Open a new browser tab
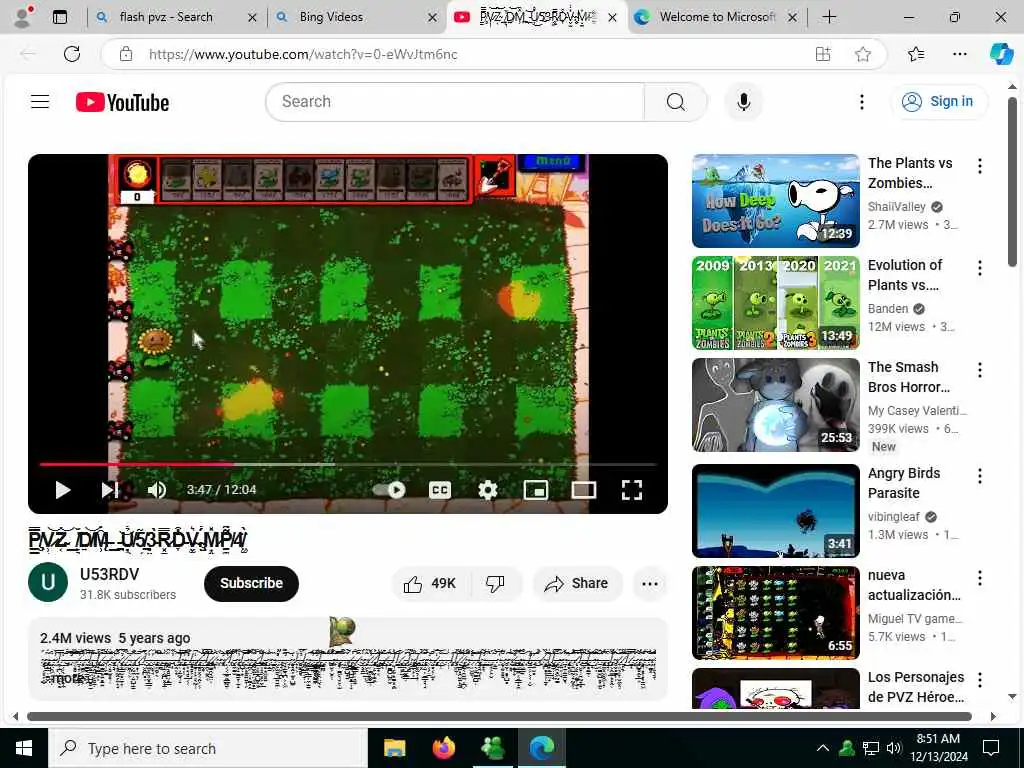The image size is (1024, 768). click(x=829, y=17)
